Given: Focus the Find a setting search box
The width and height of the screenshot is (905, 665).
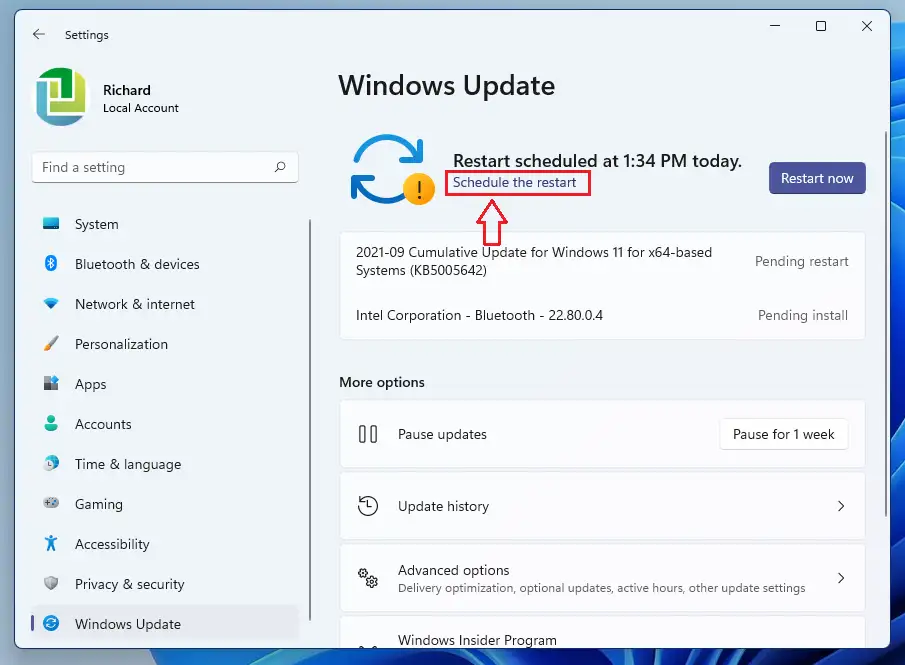Looking at the screenshot, I should (165, 167).
